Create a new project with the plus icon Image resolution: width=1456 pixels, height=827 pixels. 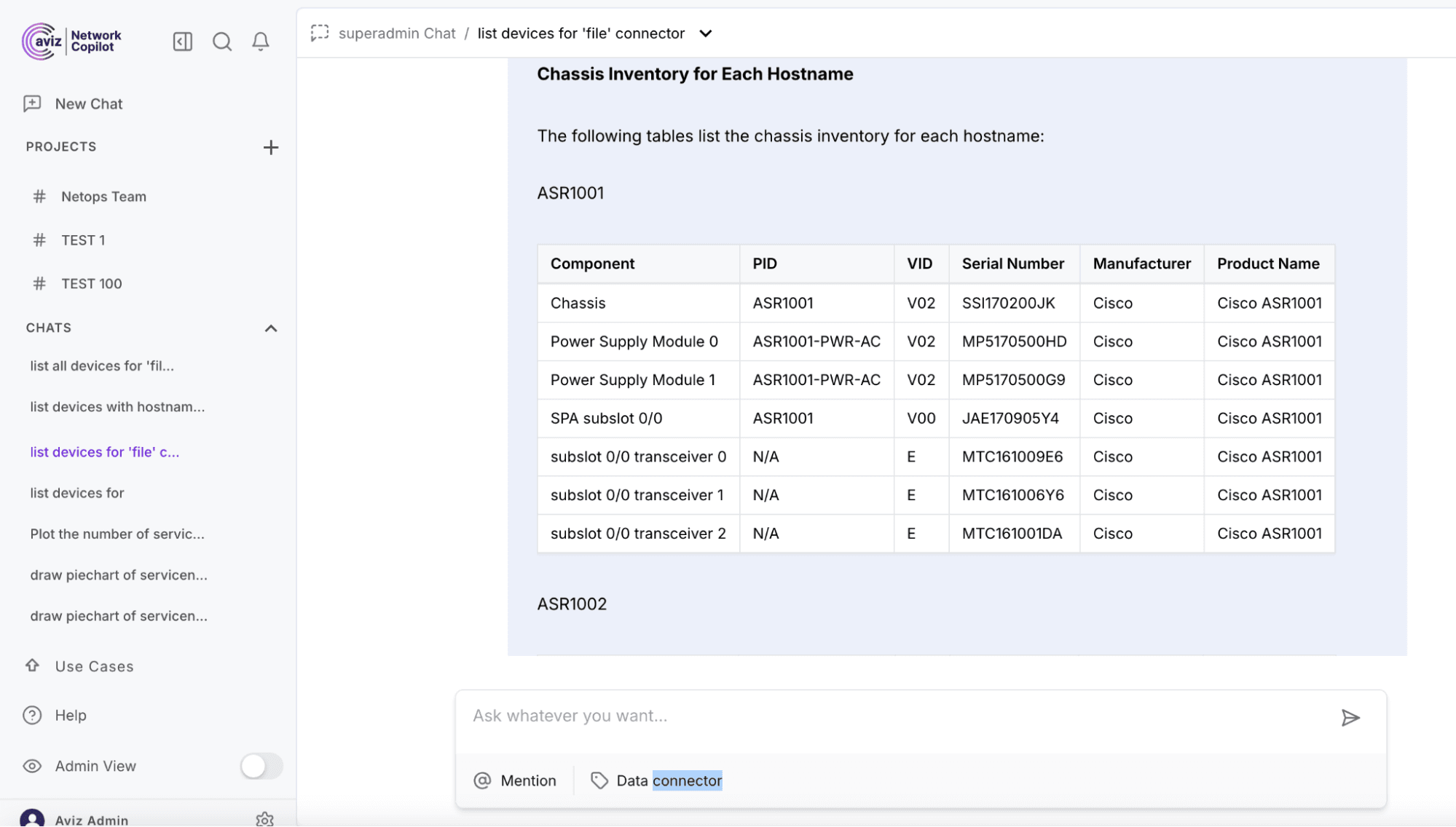point(270,147)
